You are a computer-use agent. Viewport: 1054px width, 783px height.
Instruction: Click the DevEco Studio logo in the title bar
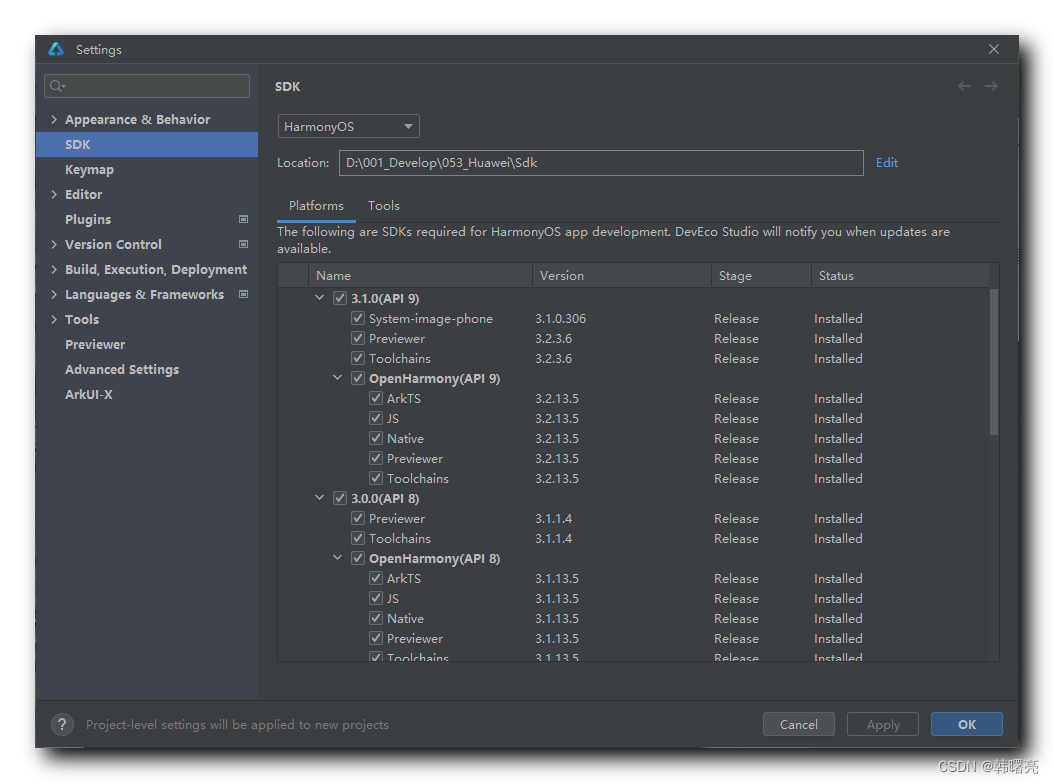(x=56, y=49)
